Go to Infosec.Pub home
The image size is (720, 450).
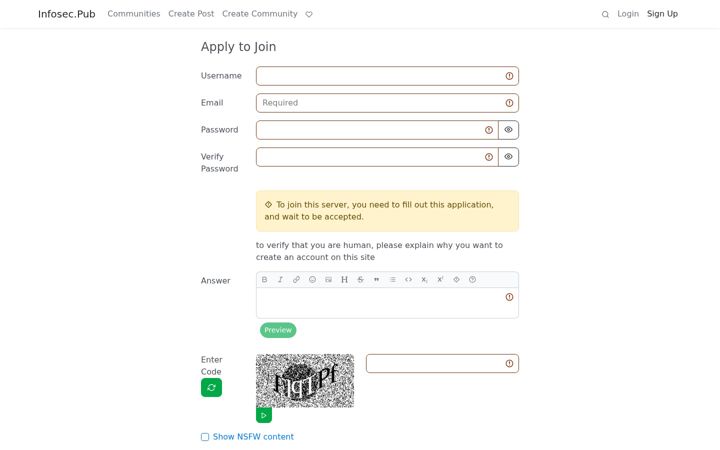click(x=67, y=14)
